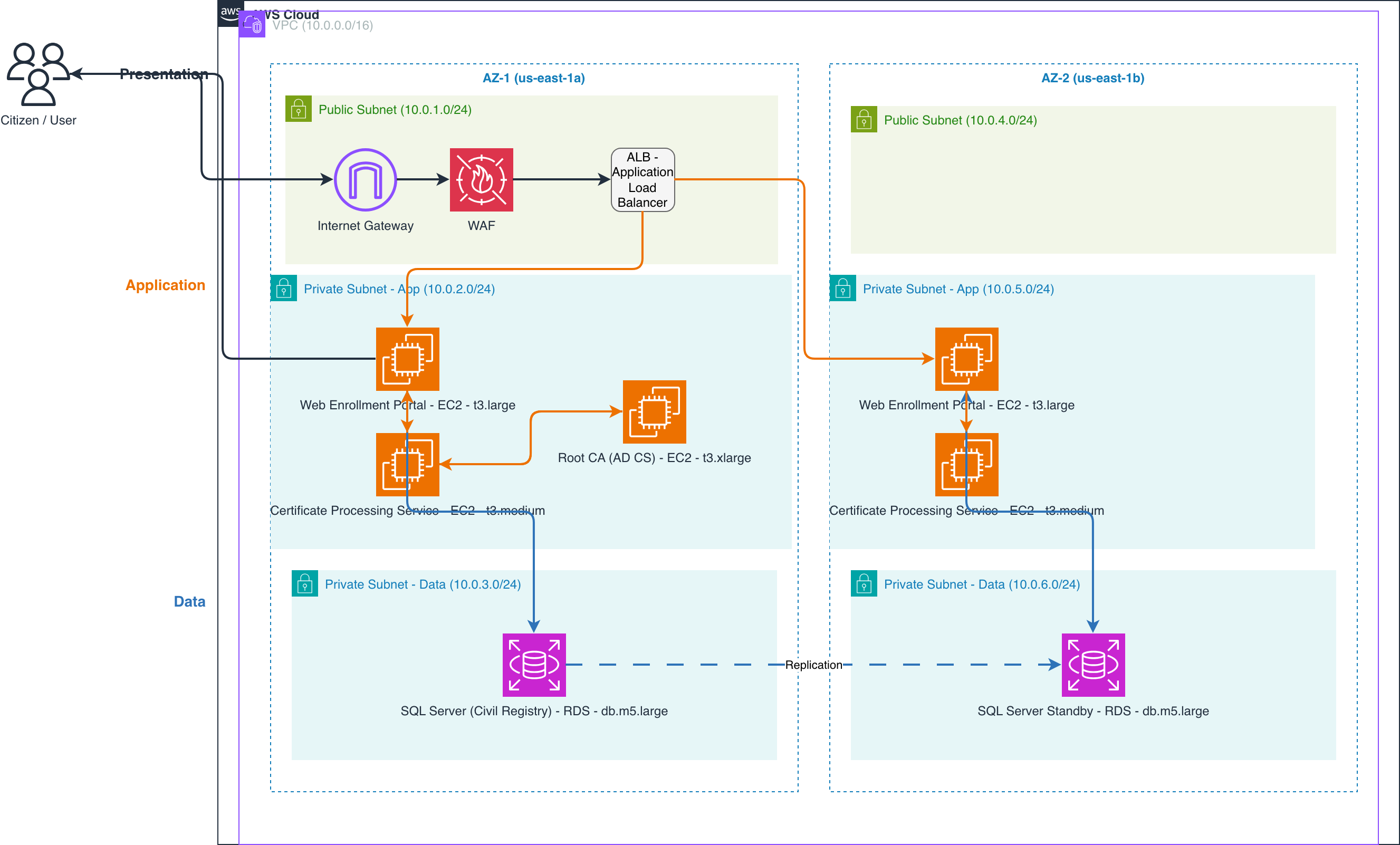Select 'Private Subnet - Data (10.0.3.0/24)' text
Screen dimensions: 1400x845
pyautogui.click(x=423, y=584)
